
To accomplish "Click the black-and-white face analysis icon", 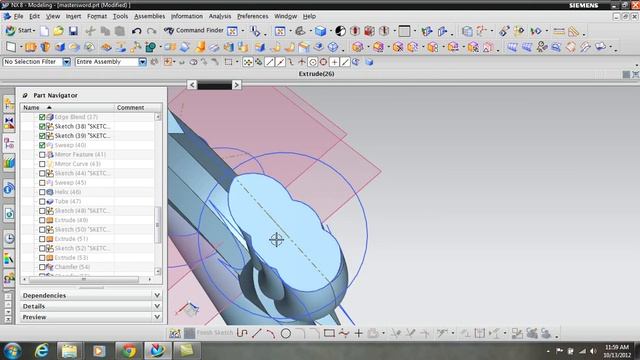I will coord(340,31).
